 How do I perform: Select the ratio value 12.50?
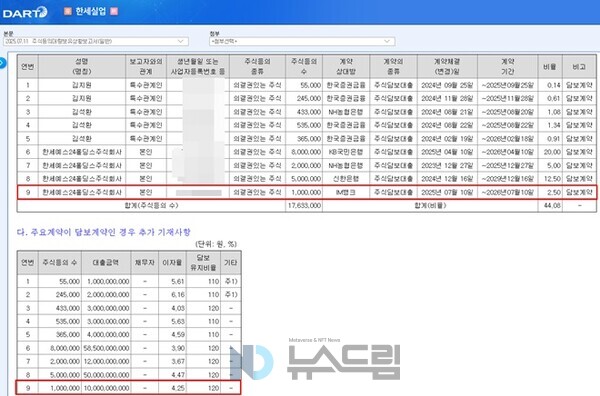[552, 179]
